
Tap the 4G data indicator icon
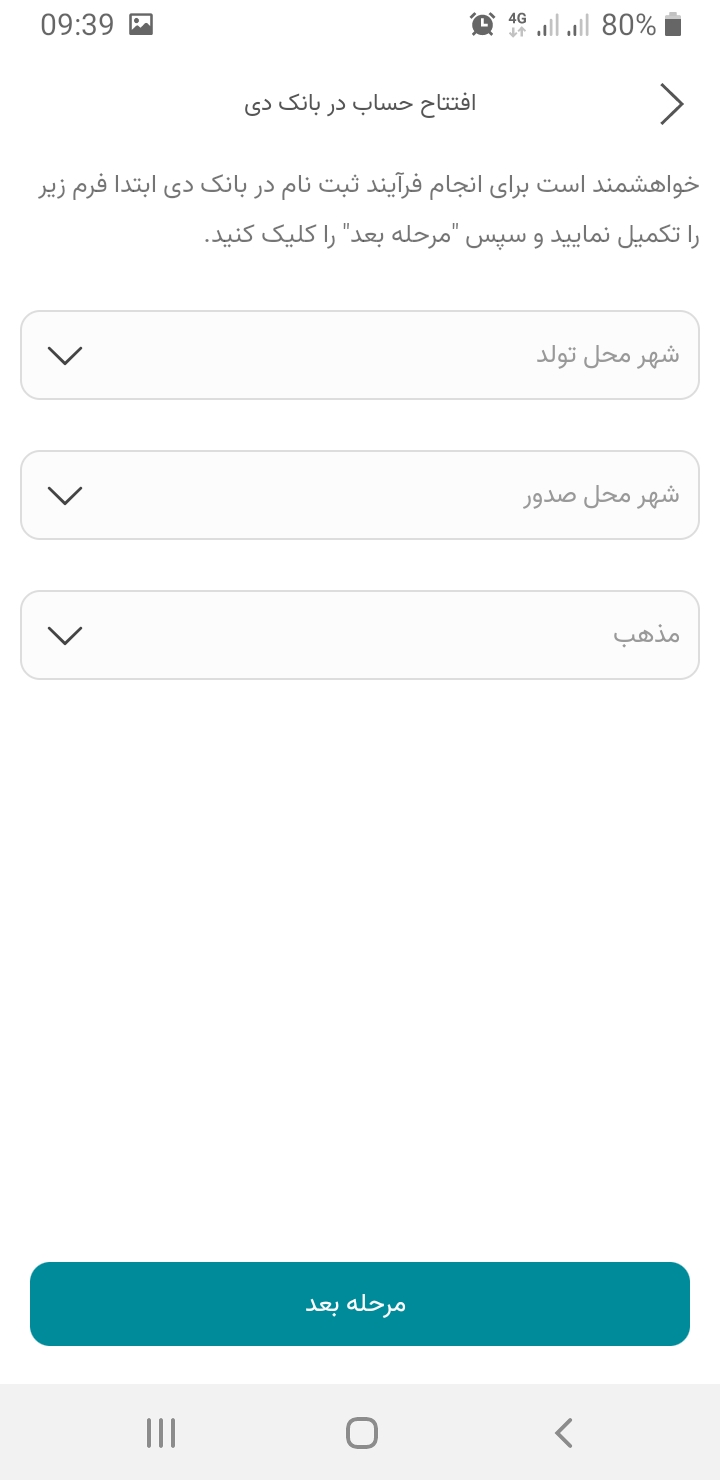pos(517,25)
